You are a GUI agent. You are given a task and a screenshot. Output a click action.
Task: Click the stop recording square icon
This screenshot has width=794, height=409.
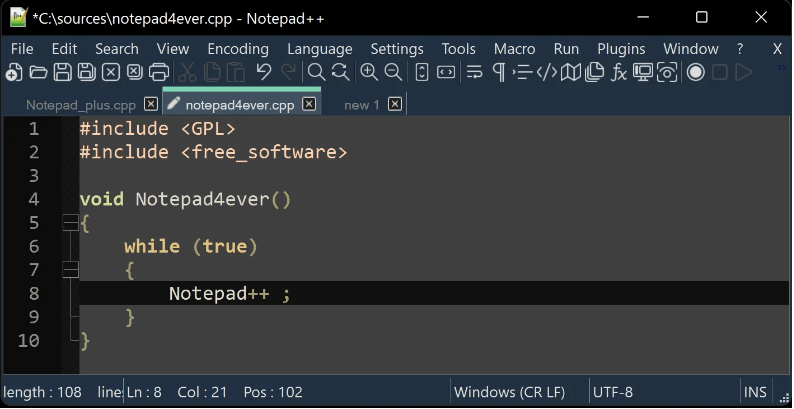720,72
